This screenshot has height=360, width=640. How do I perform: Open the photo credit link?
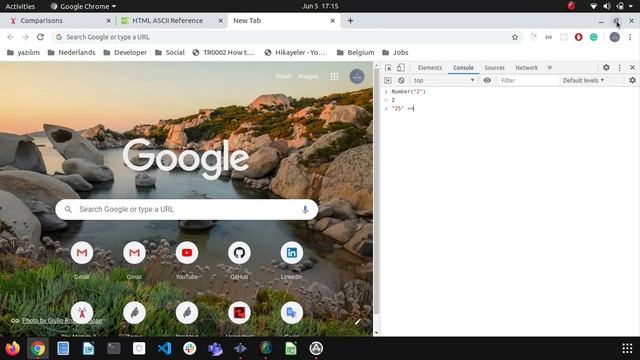pyautogui.click(x=62, y=320)
